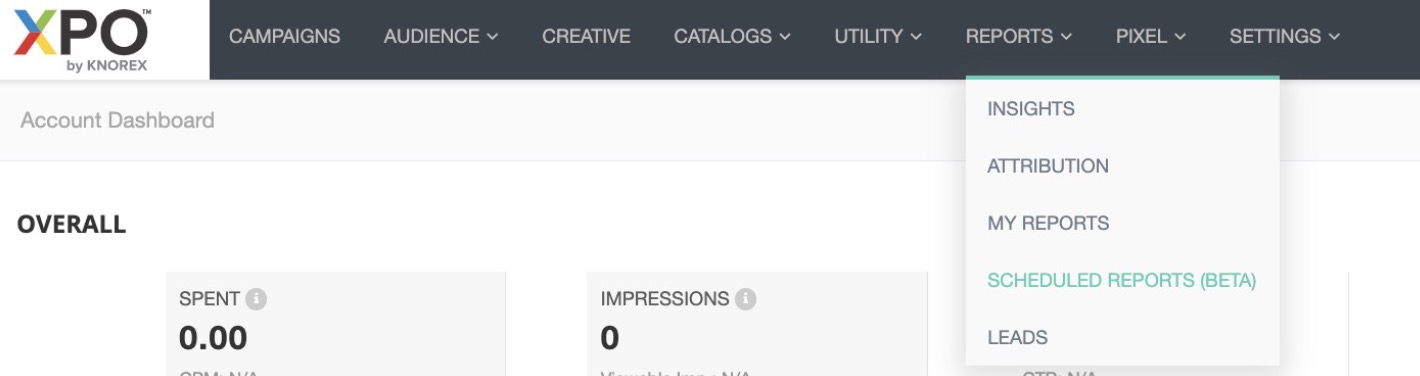Select SCHEDULED REPORTS (BETA) option
Screen dimensions: 1420x376
(x=1122, y=280)
